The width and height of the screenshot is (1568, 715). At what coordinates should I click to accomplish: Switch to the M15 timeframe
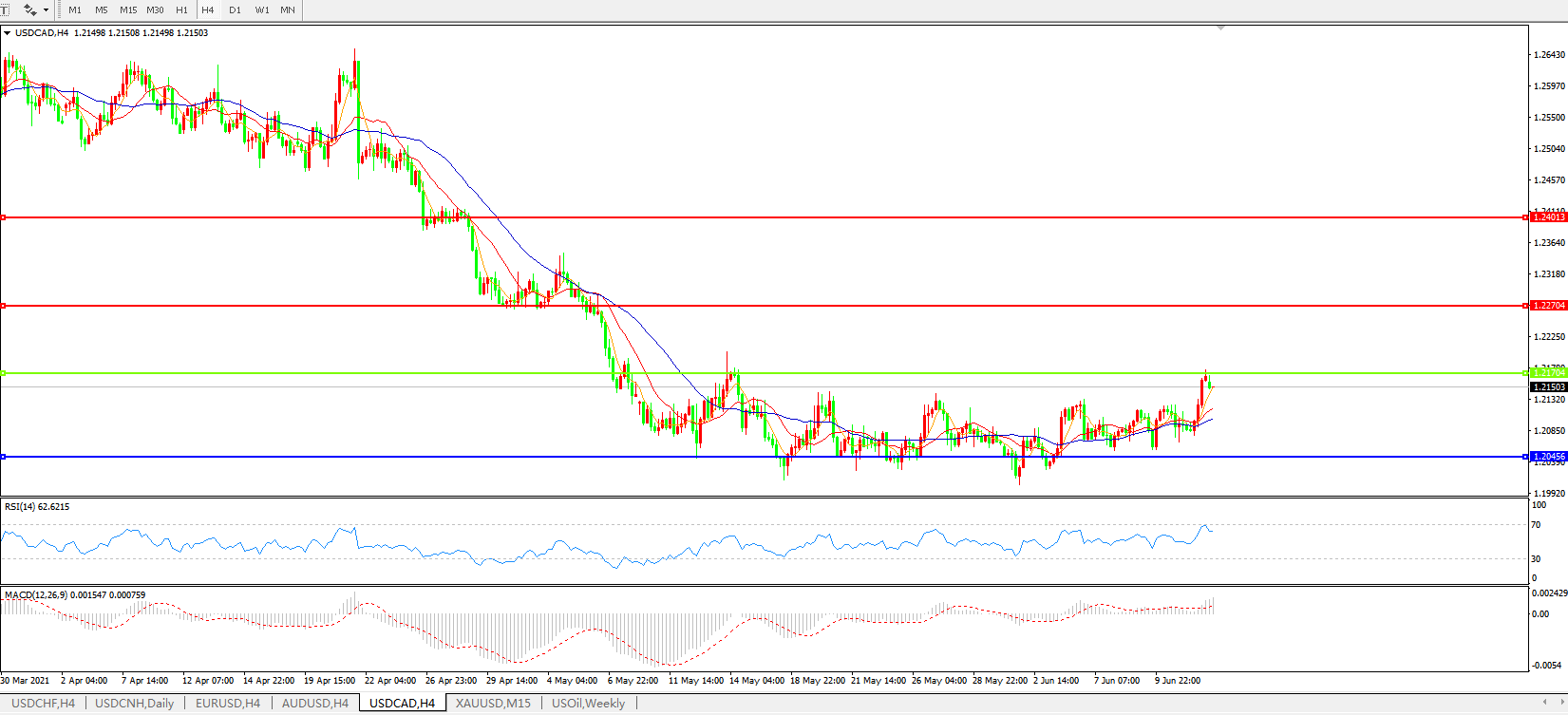coord(128,9)
